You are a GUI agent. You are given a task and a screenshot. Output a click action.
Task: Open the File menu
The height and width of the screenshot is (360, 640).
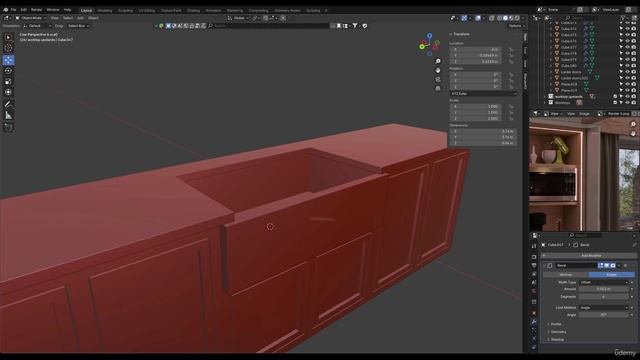coord(13,10)
